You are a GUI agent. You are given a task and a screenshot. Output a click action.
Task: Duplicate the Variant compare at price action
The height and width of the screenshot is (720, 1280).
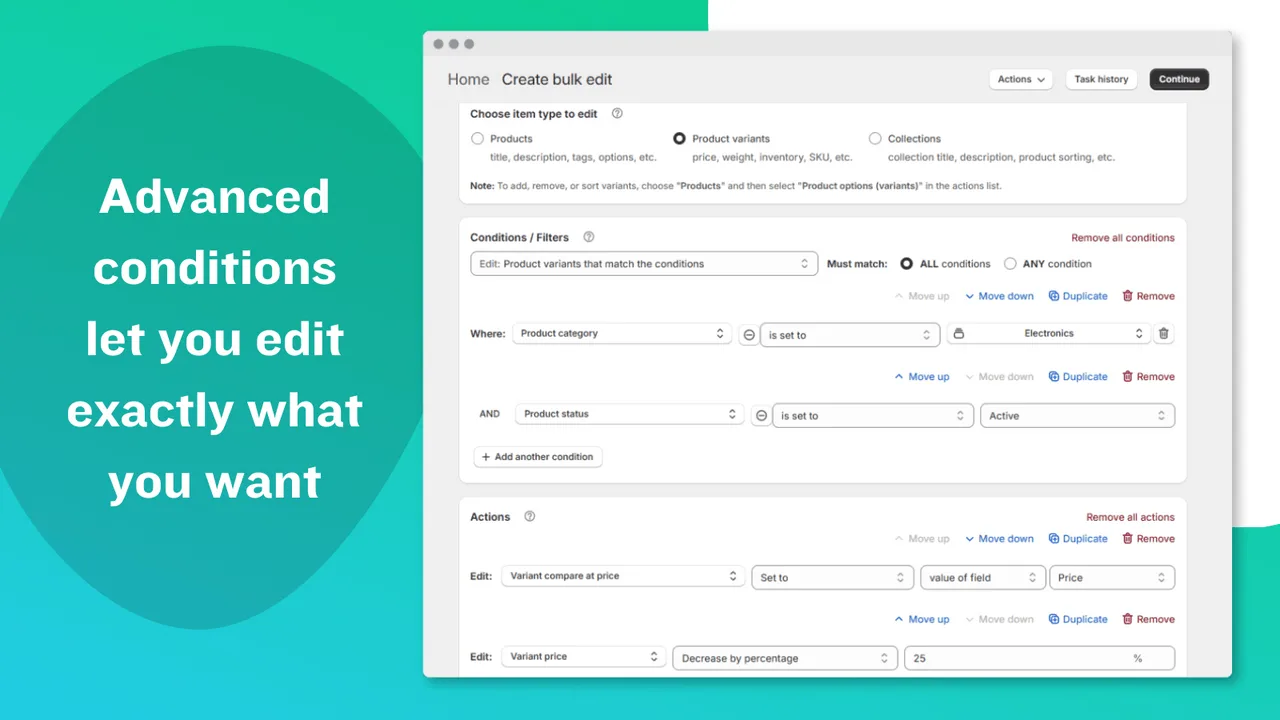click(1078, 539)
